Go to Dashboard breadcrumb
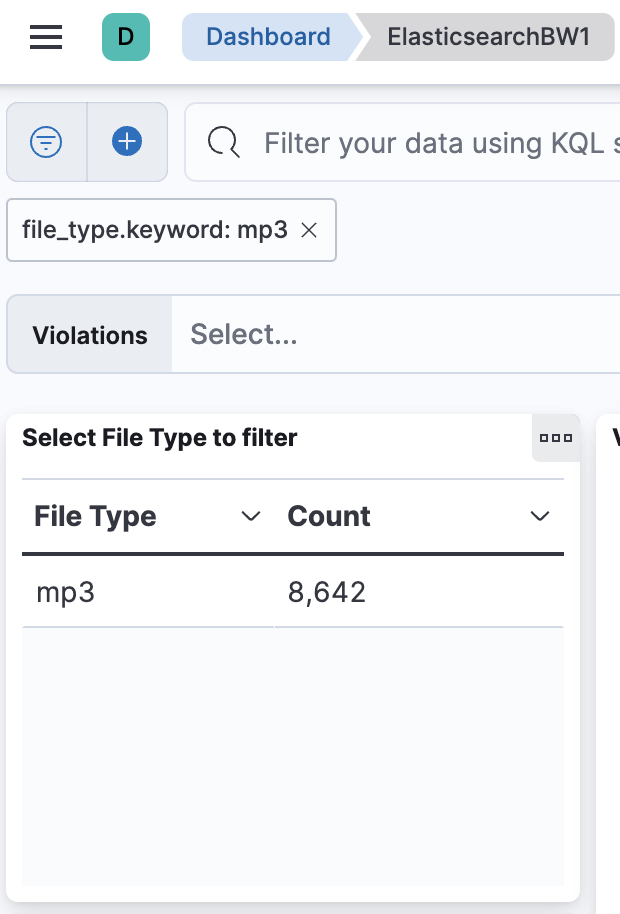 268,37
